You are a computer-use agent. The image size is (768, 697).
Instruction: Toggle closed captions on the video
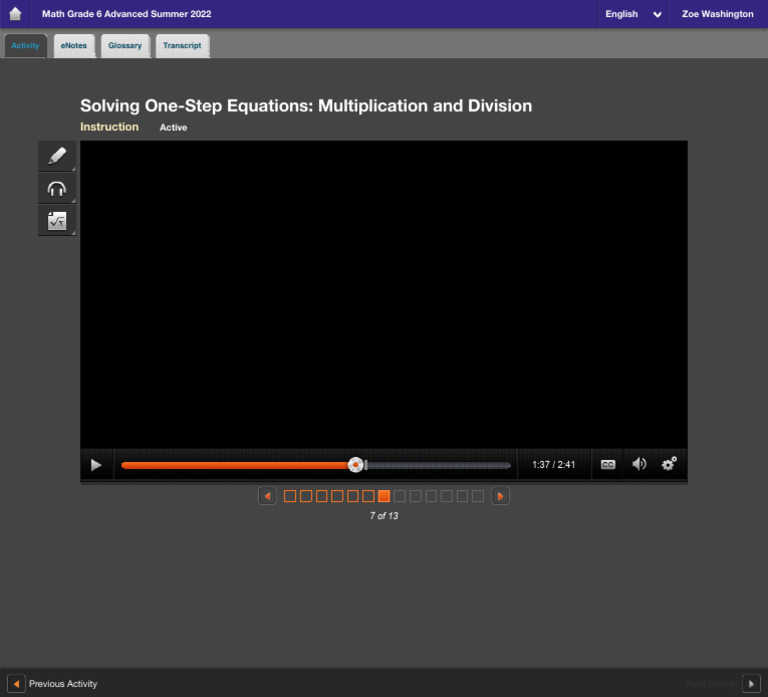pos(608,464)
